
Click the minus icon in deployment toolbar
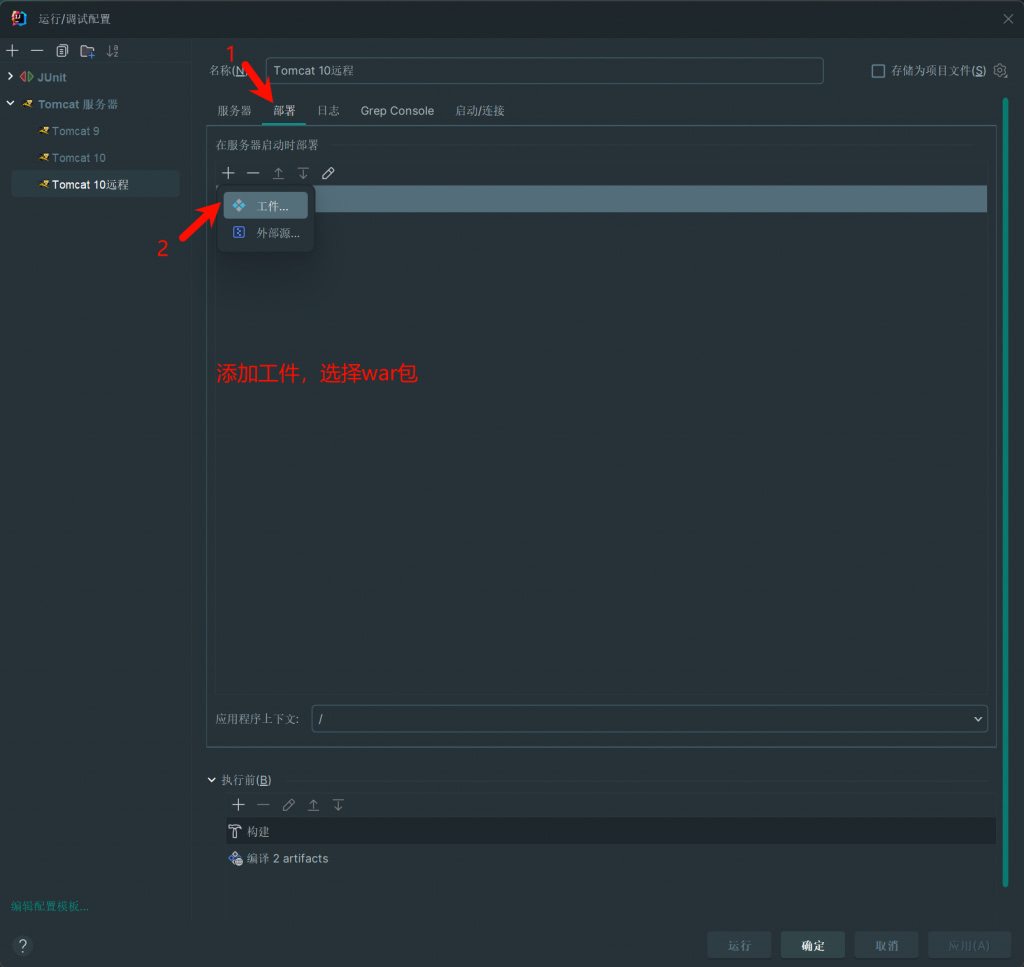point(253,173)
